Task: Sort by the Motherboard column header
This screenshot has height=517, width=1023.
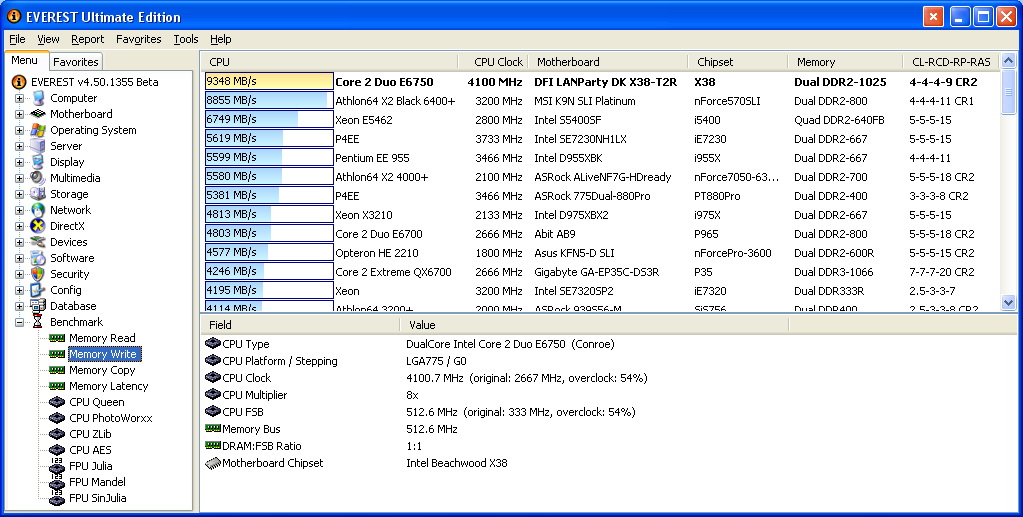Action: 607,62
